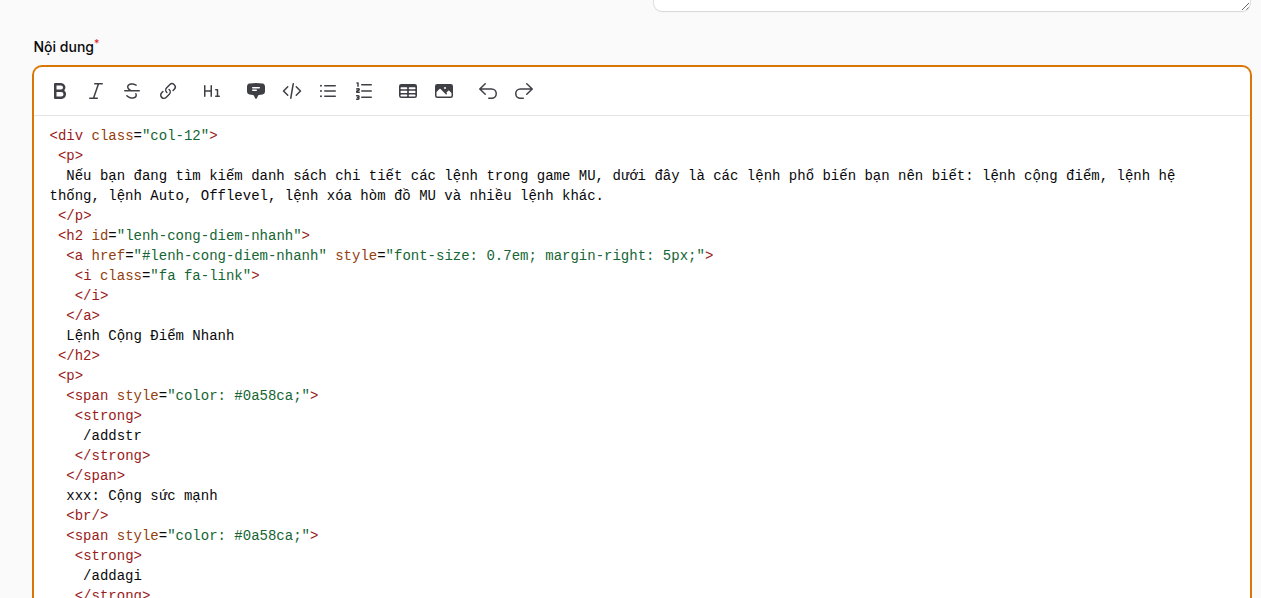Apply strikethrough formatting
The image size is (1261, 598).
[132, 91]
